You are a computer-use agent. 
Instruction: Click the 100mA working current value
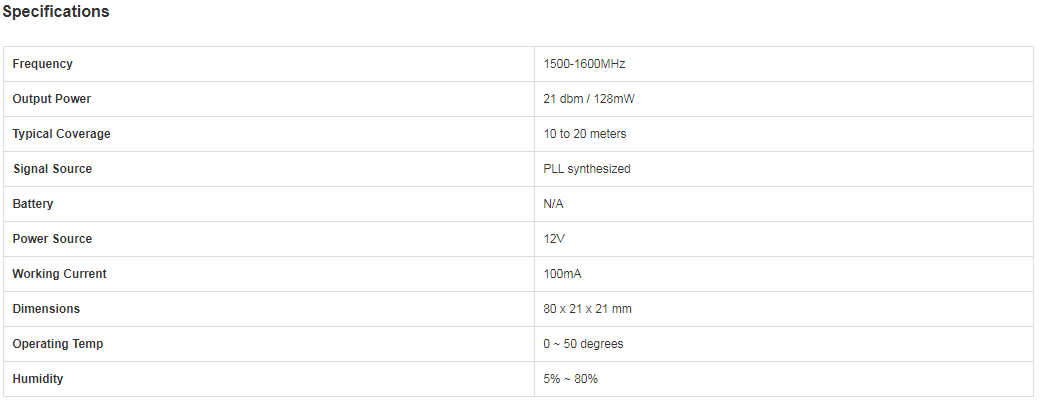(x=562, y=274)
